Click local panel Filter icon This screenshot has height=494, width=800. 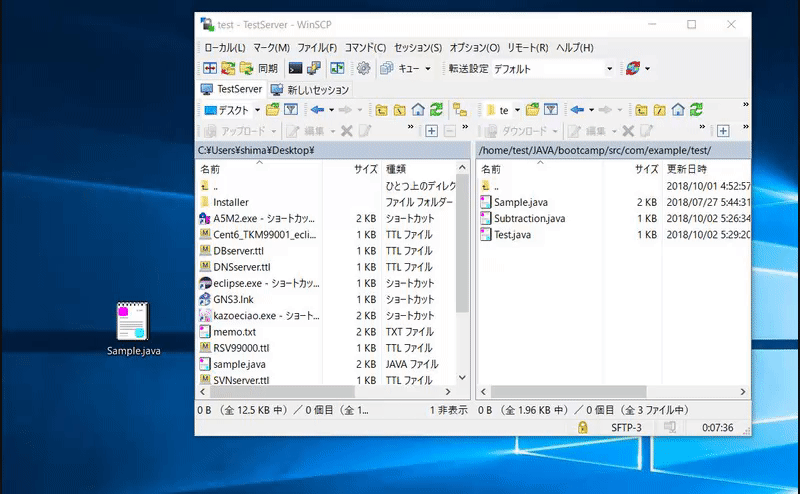coord(291,110)
